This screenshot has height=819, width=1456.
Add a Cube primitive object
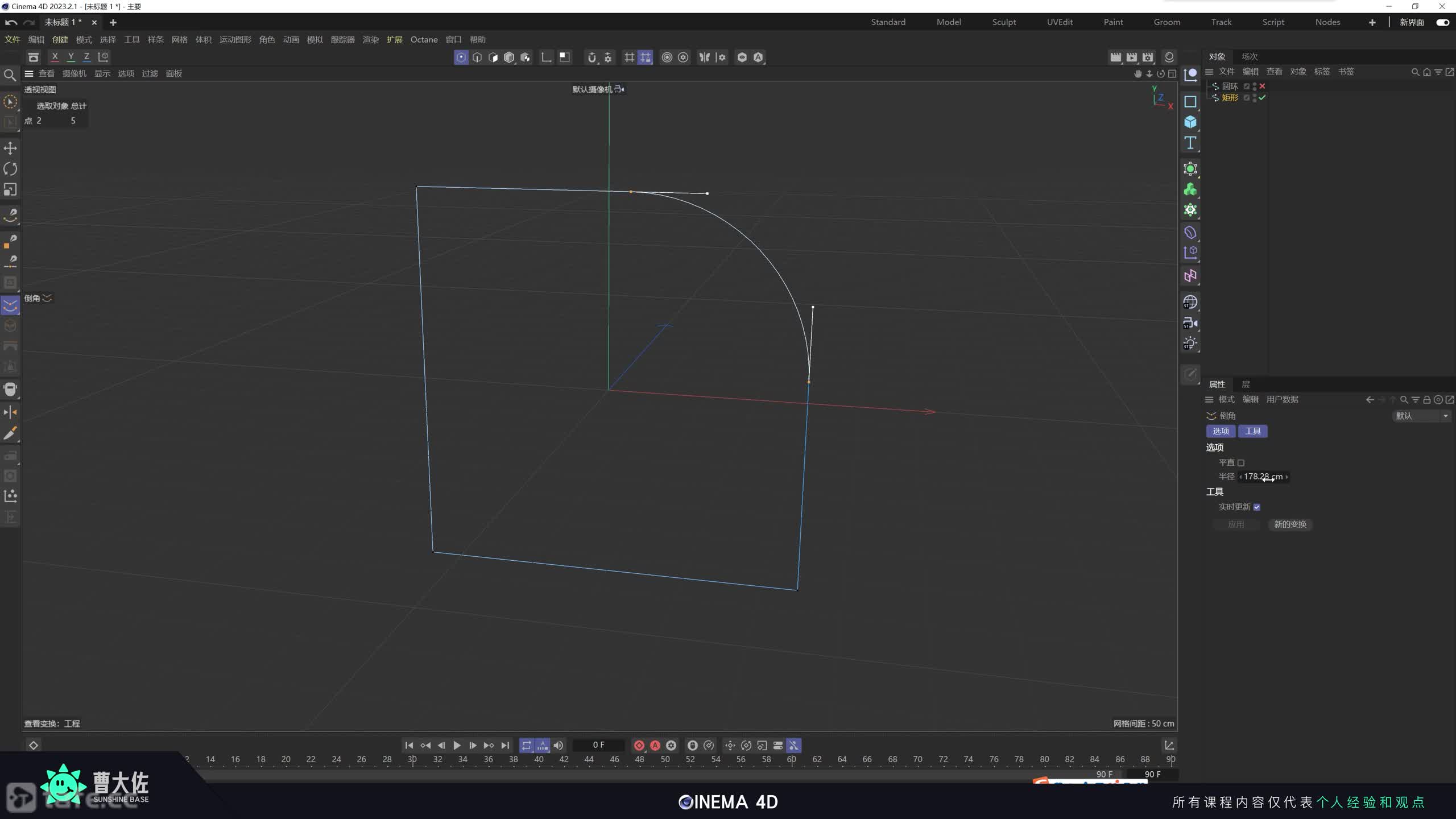pos(1190,122)
